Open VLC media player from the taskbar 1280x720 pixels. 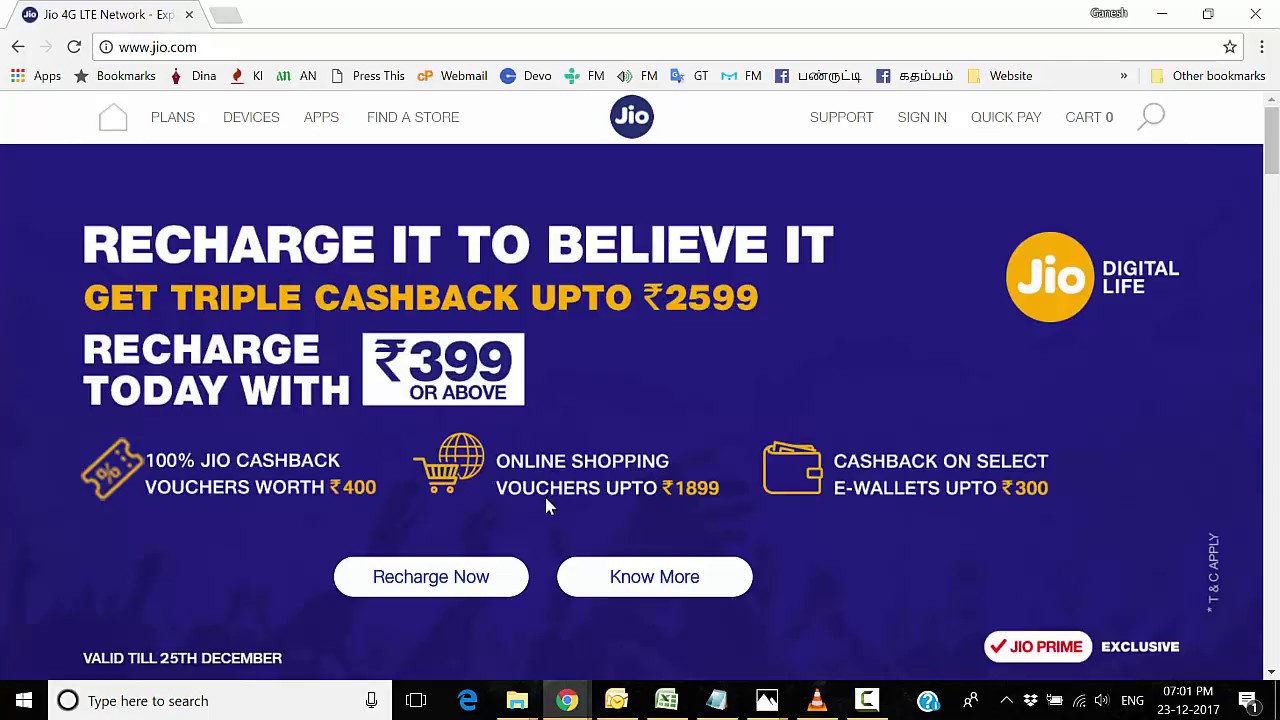(817, 701)
